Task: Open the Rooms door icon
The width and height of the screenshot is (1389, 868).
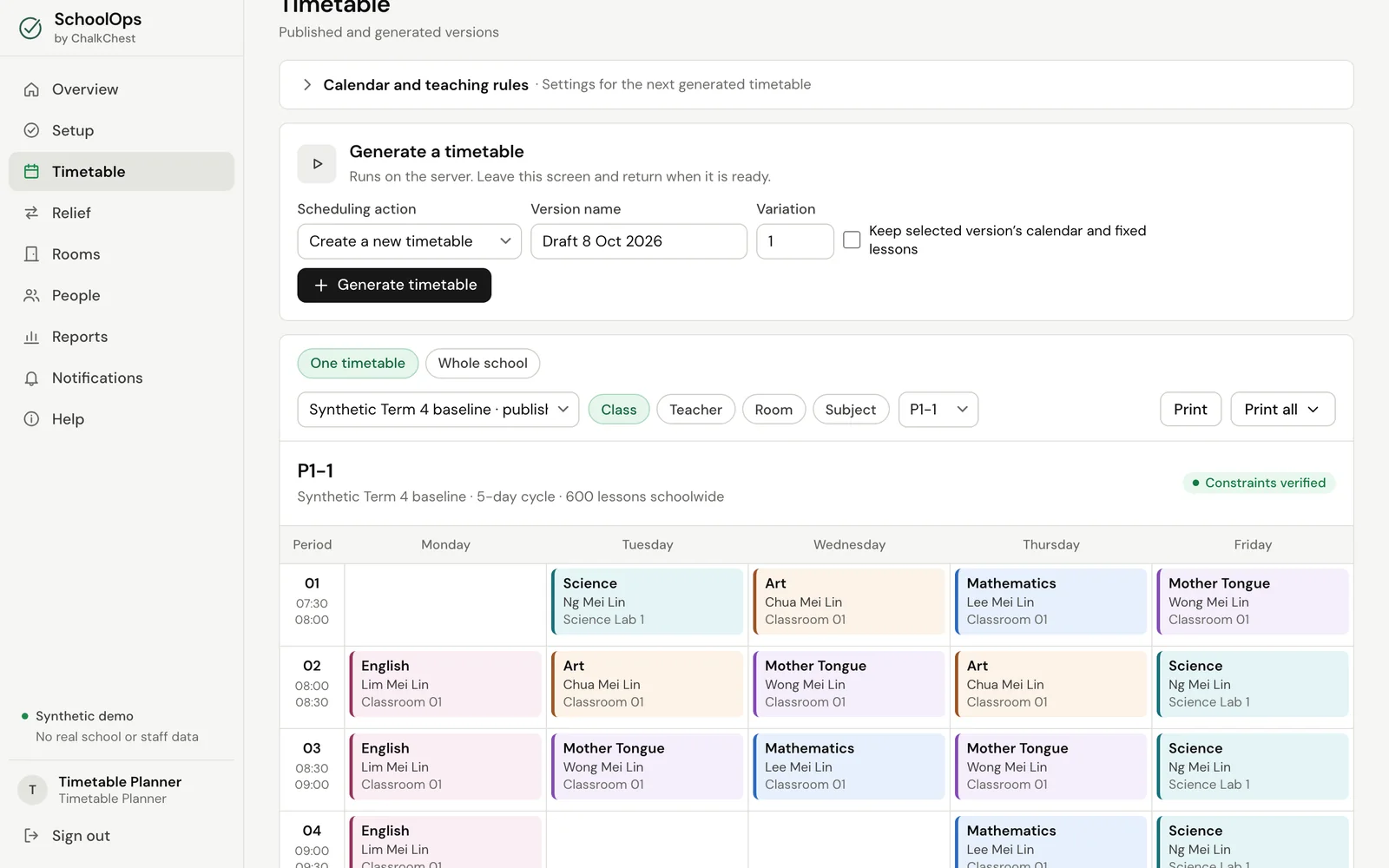Action: [31, 254]
